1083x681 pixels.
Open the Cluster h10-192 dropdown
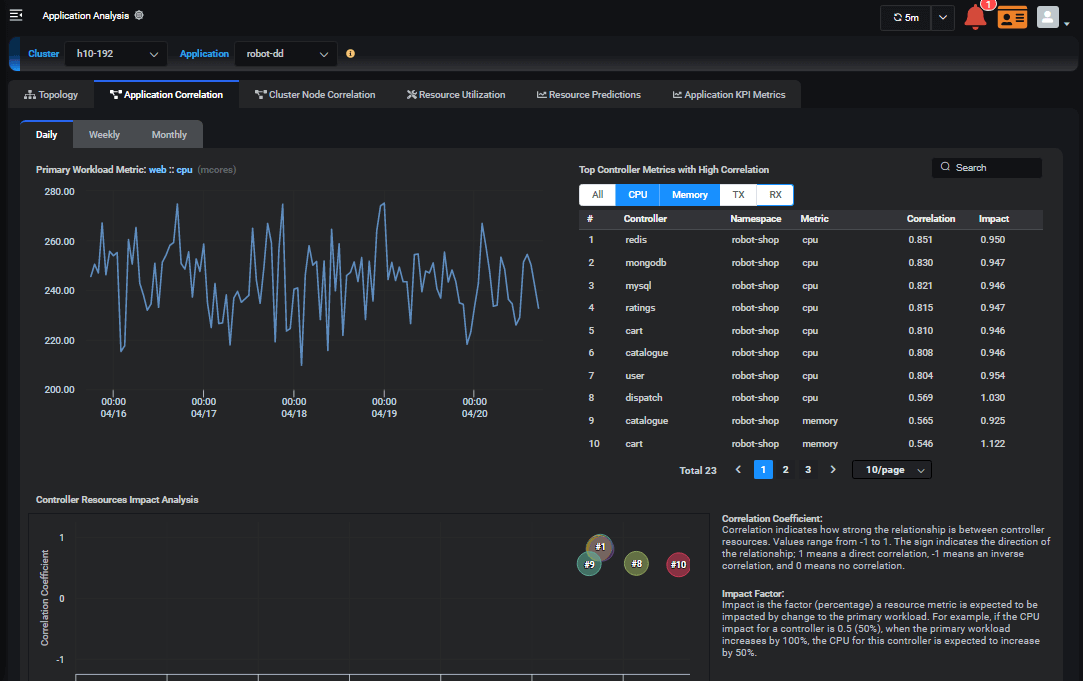tap(116, 54)
